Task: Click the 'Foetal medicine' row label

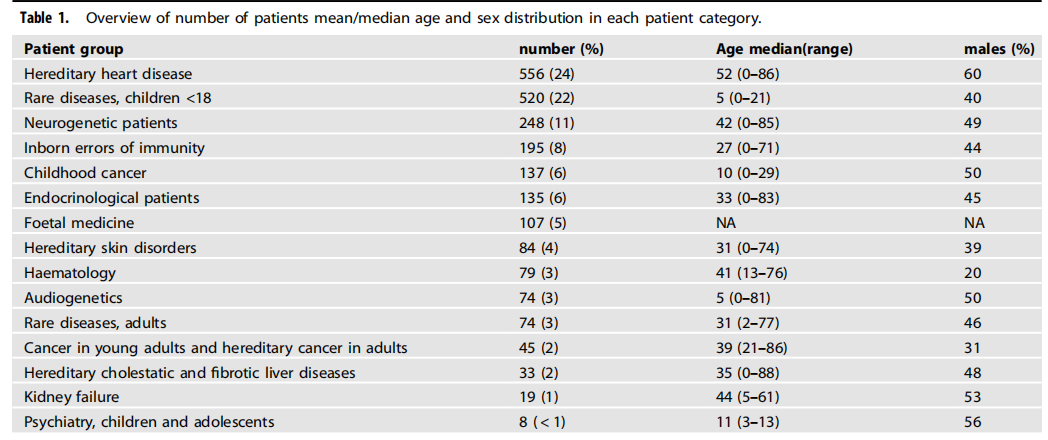Action: tap(79, 223)
